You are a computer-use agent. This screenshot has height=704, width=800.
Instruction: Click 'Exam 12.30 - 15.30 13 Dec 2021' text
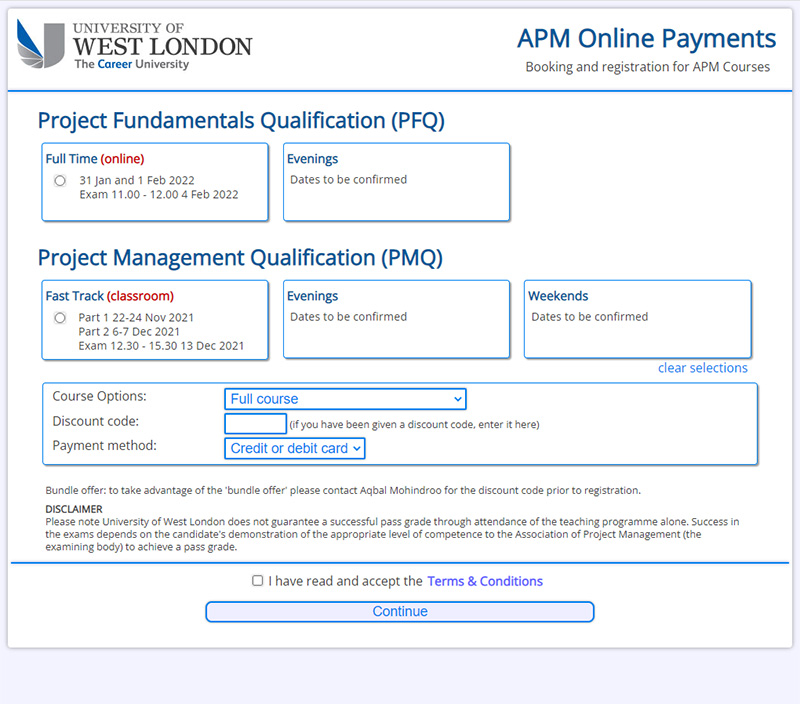pyautogui.click(x=161, y=346)
